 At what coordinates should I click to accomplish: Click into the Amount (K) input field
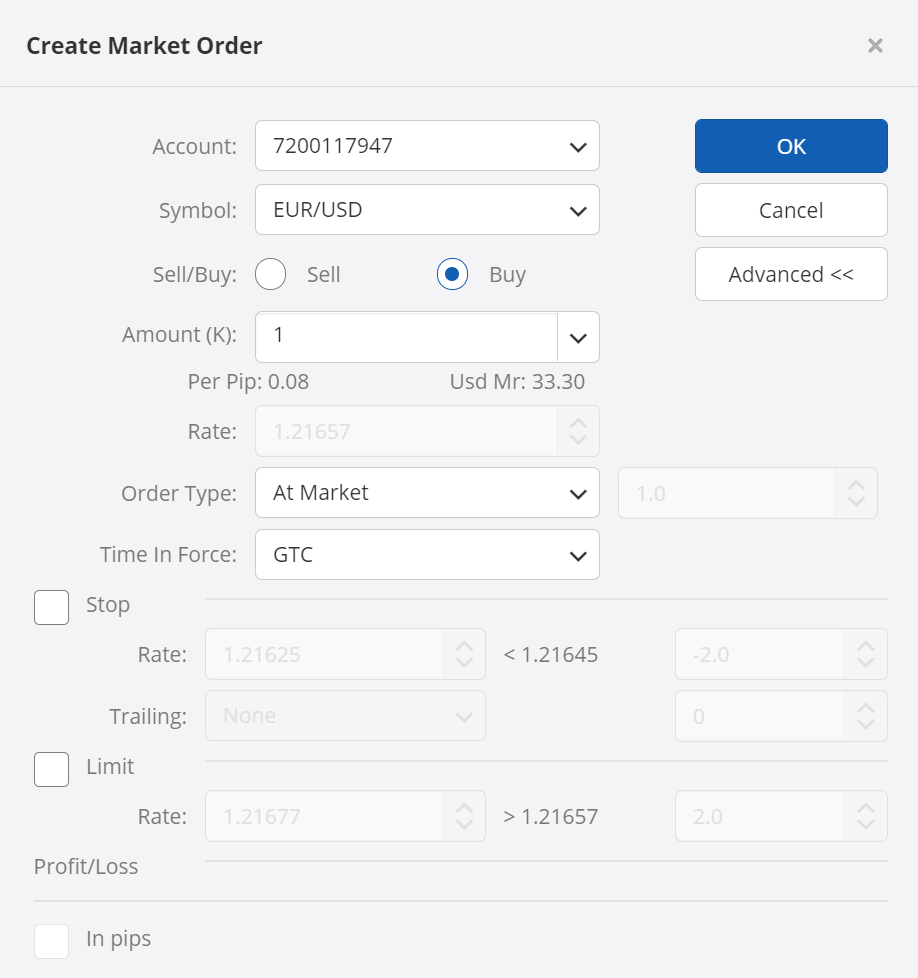tap(406, 336)
